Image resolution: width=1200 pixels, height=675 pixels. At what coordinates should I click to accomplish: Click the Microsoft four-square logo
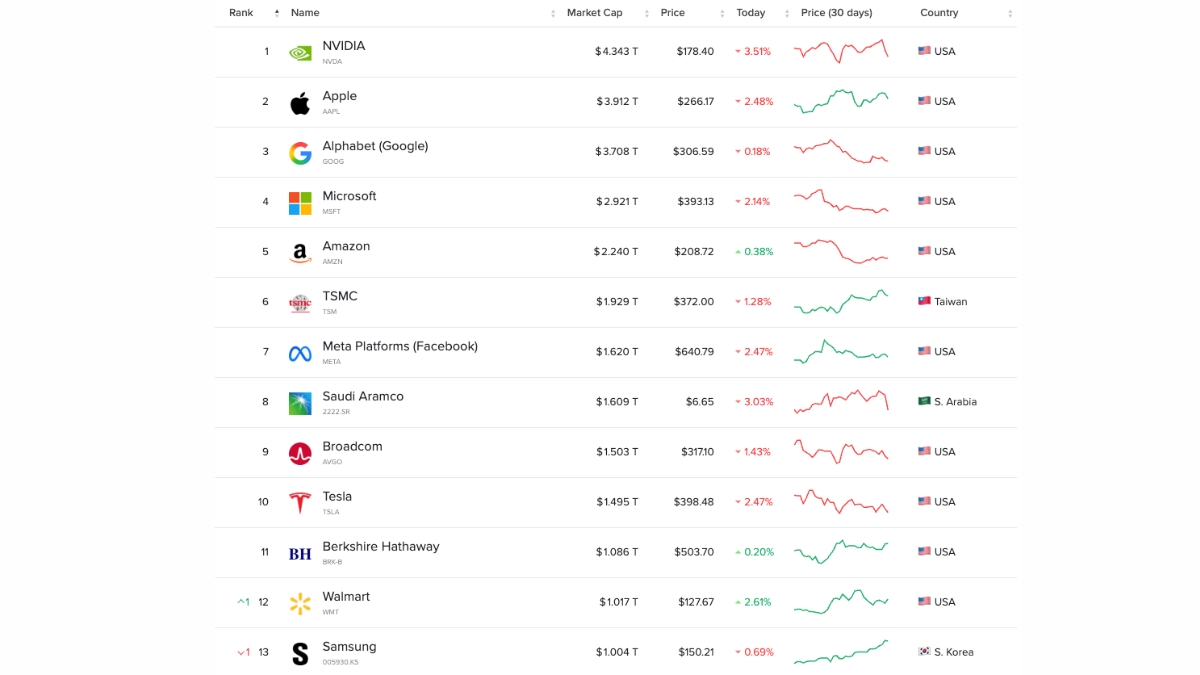click(x=299, y=201)
